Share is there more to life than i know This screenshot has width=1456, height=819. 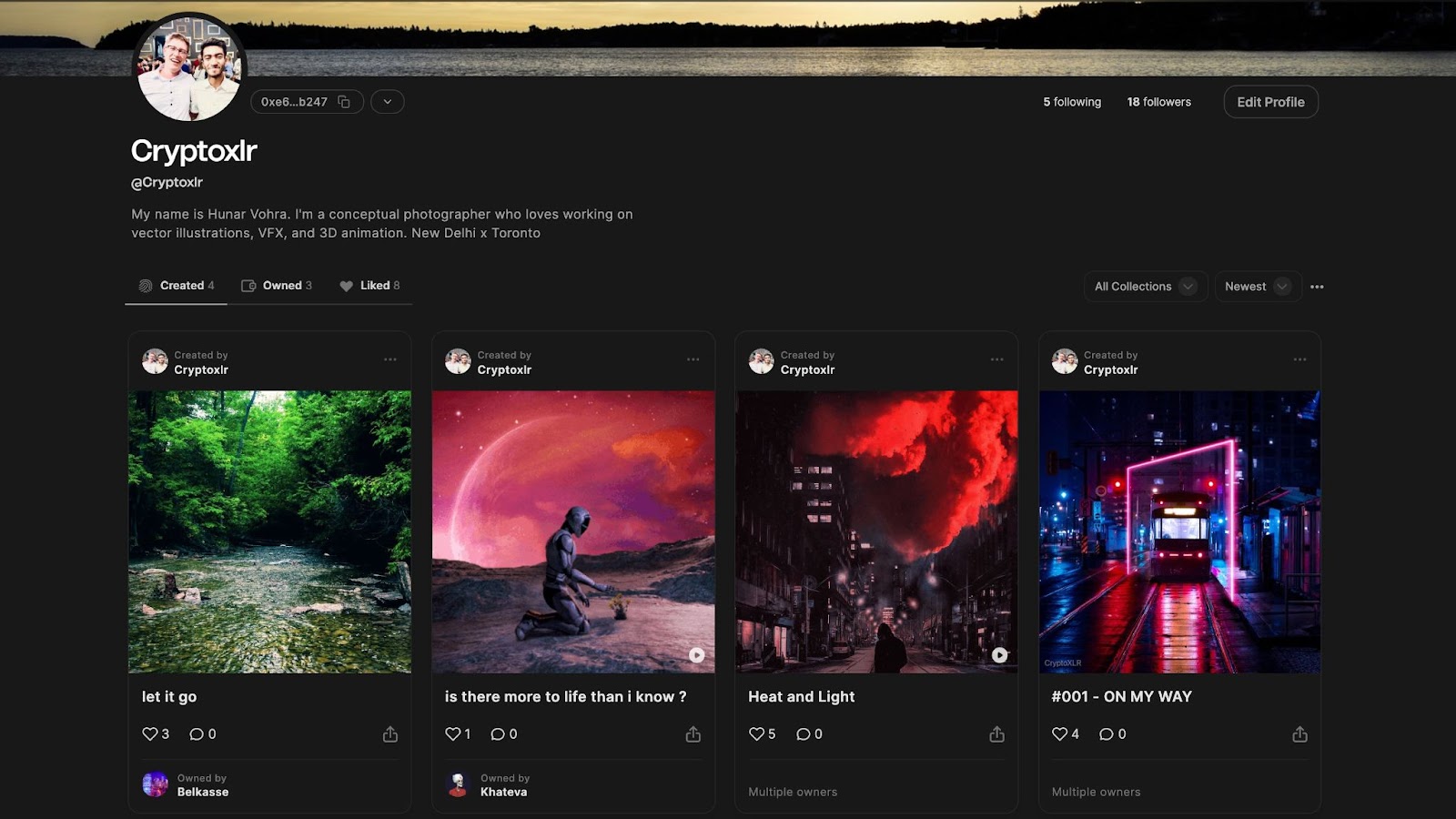[x=693, y=733]
